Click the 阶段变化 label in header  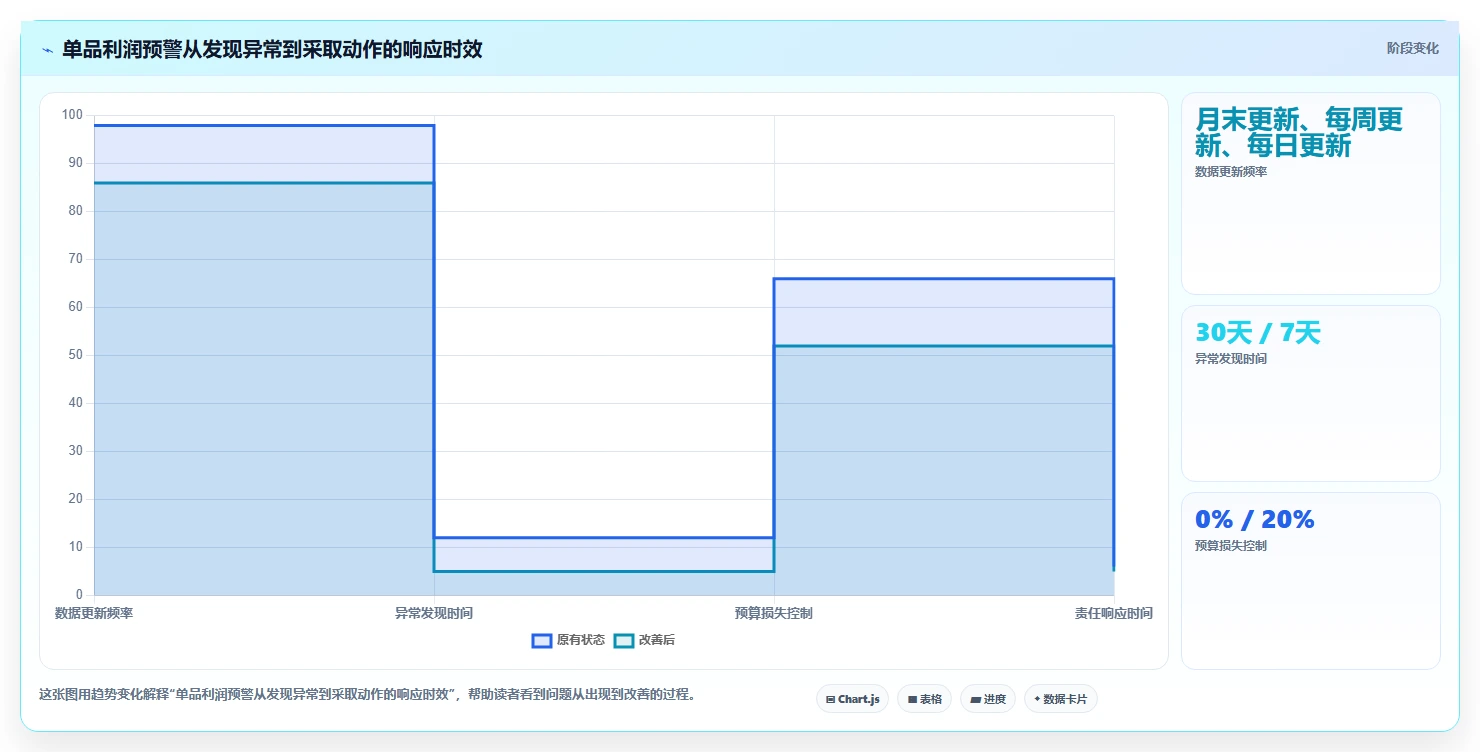click(1412, 48)
